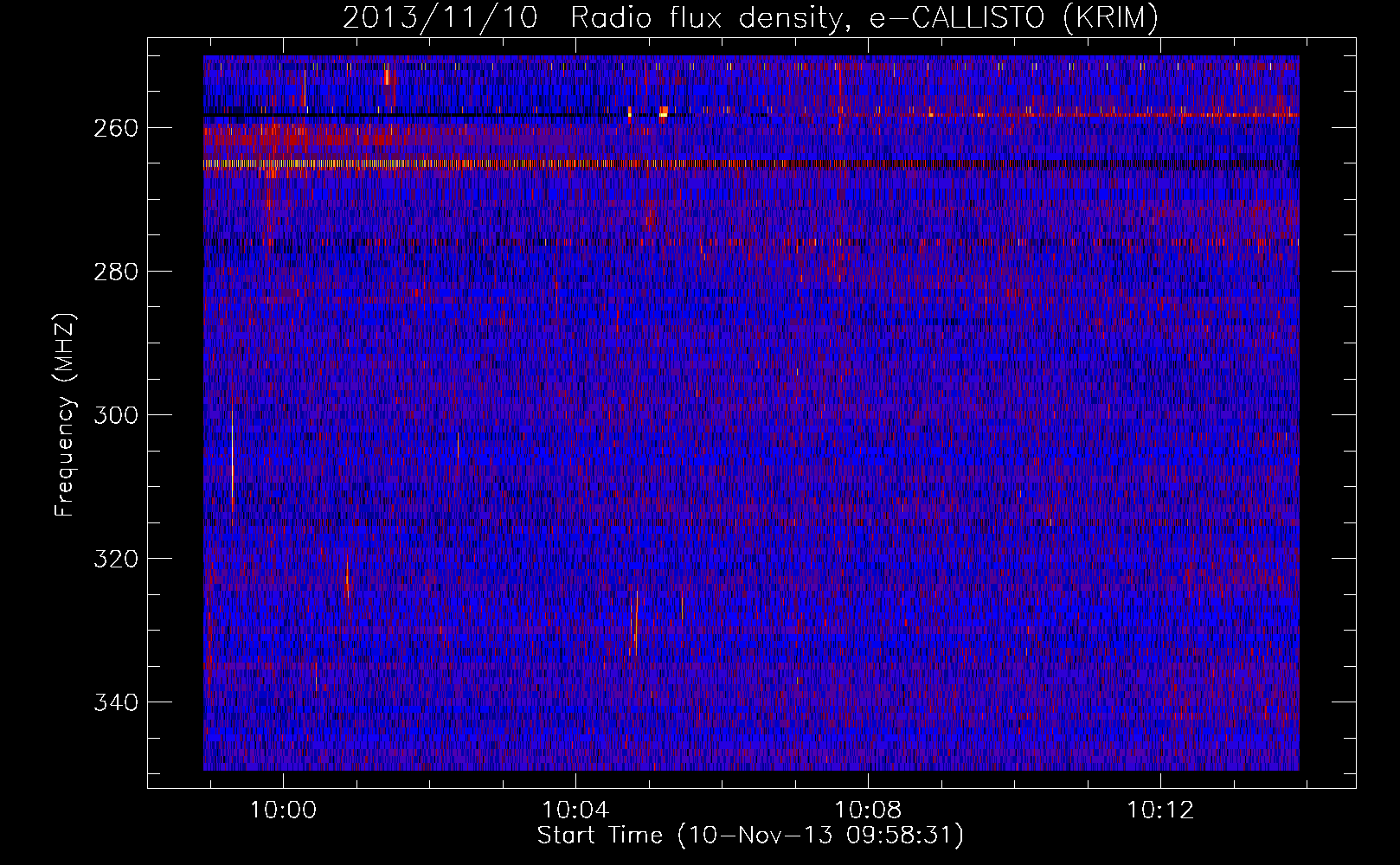The width and height of the screenshot is (1400, 865).
Task: Click the plot title 'Radio flux density, e-CALLISTO (KRIM)'
Action: 864,17
